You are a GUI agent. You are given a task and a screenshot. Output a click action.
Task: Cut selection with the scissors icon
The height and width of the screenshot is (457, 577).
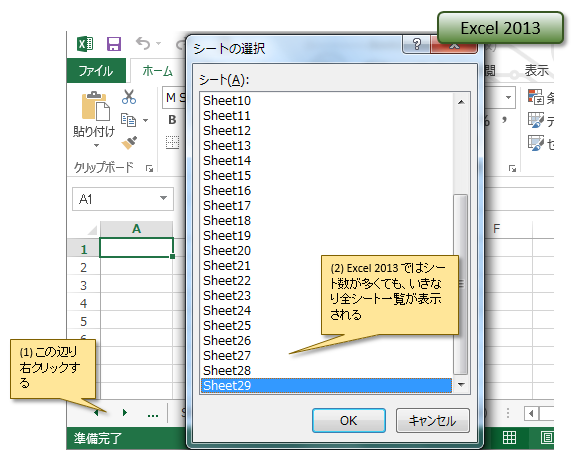129,97
